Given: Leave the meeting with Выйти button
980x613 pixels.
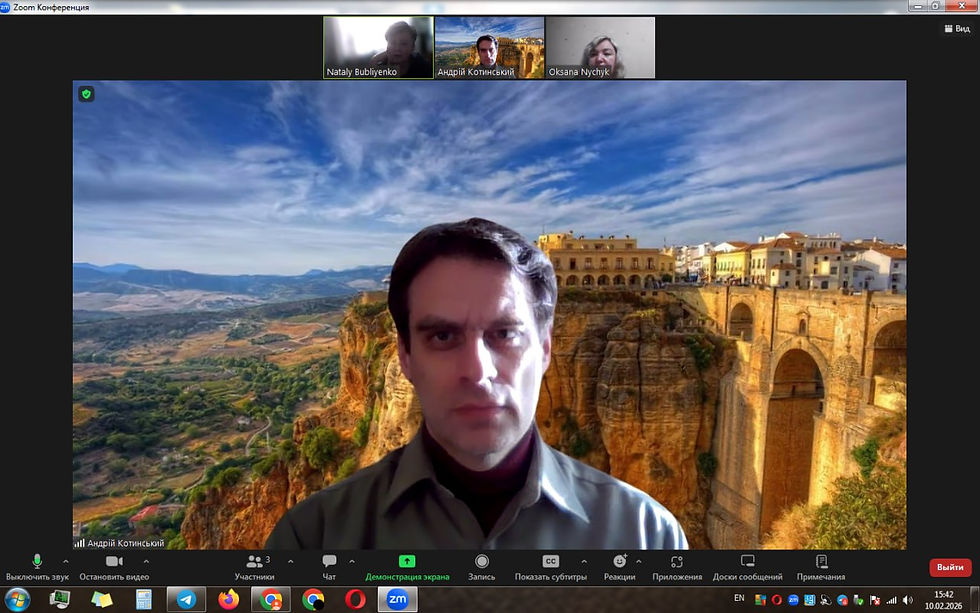Looking at the screenshot, I should [x=950, y=567].
